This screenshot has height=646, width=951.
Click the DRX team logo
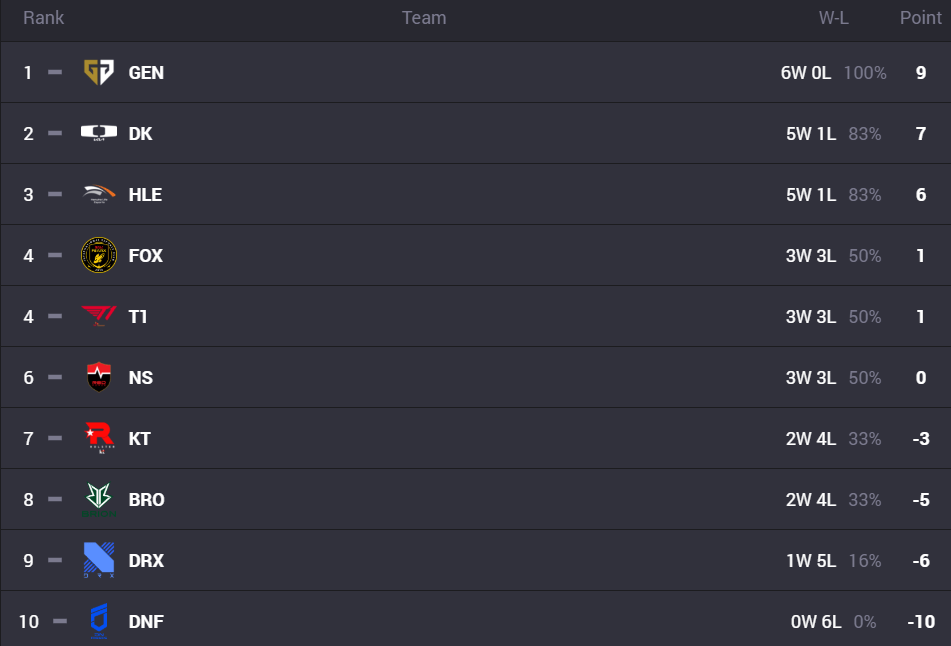pos(99,560)
